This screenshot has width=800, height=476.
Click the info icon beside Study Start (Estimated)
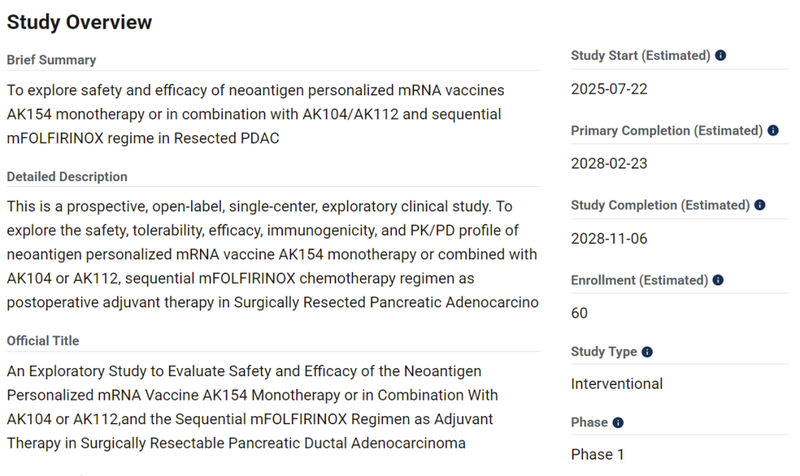pyautogui.click(x=721, y=56)
